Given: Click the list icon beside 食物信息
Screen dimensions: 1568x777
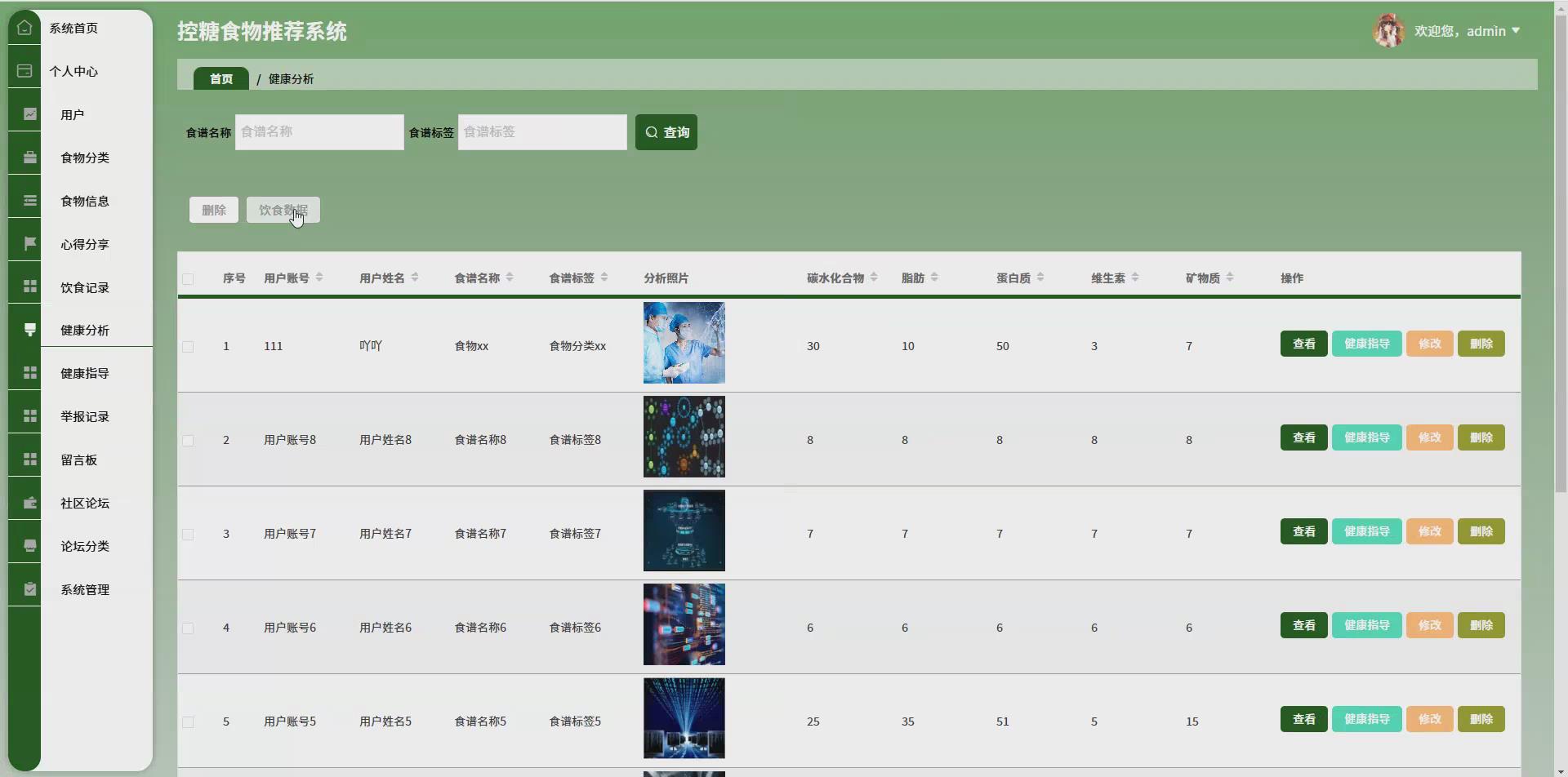Looking at the screenshot, I should coord(30,201).
